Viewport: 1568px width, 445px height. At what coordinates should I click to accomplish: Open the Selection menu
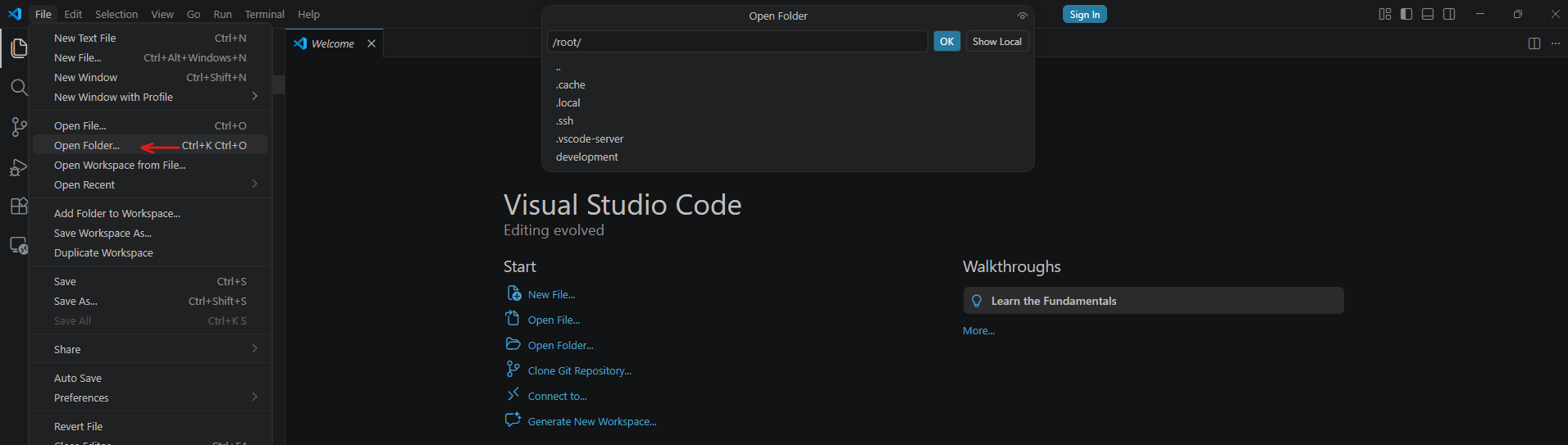[x=116, y=14]
